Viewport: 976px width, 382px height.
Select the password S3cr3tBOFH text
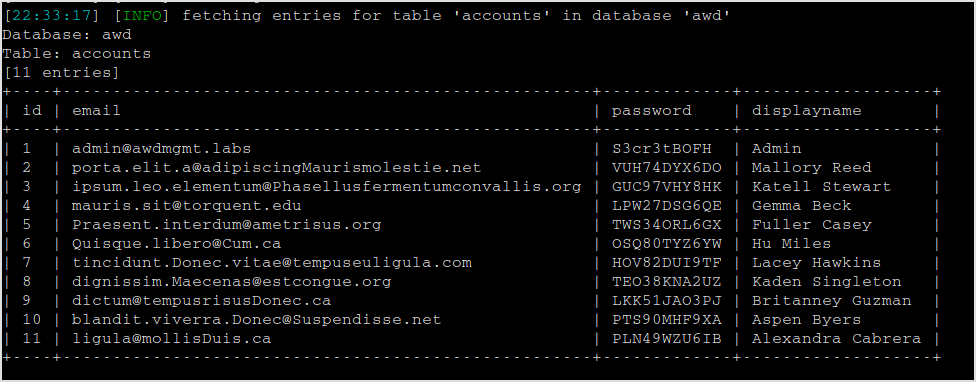[x=662, y=149]
